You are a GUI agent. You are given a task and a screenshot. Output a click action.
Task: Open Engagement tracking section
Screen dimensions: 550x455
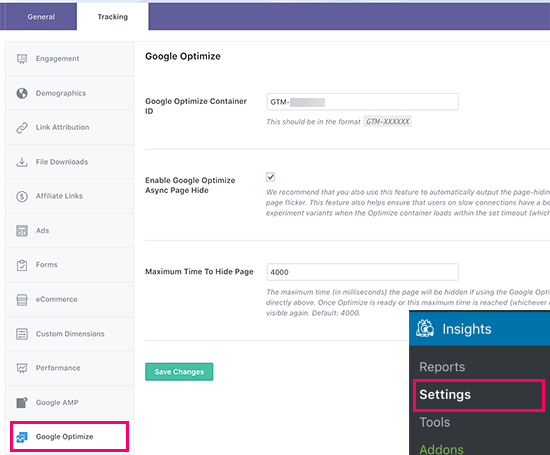[x=69, y=59]
